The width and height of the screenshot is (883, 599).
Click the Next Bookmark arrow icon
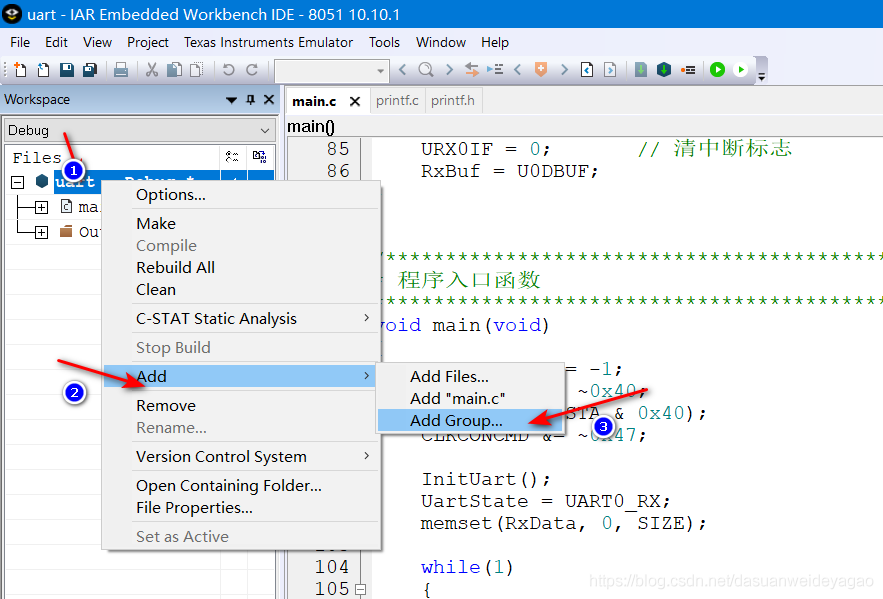tap(564, 70)
